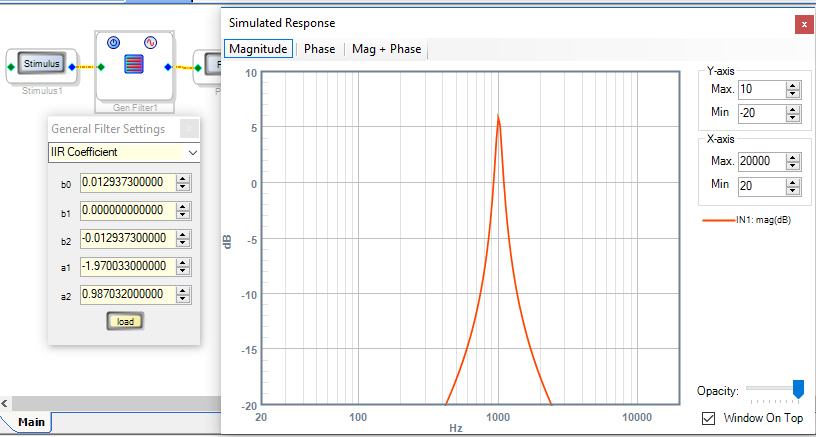Click the sine wave icon on Gen Filter1

coord(150,43)
